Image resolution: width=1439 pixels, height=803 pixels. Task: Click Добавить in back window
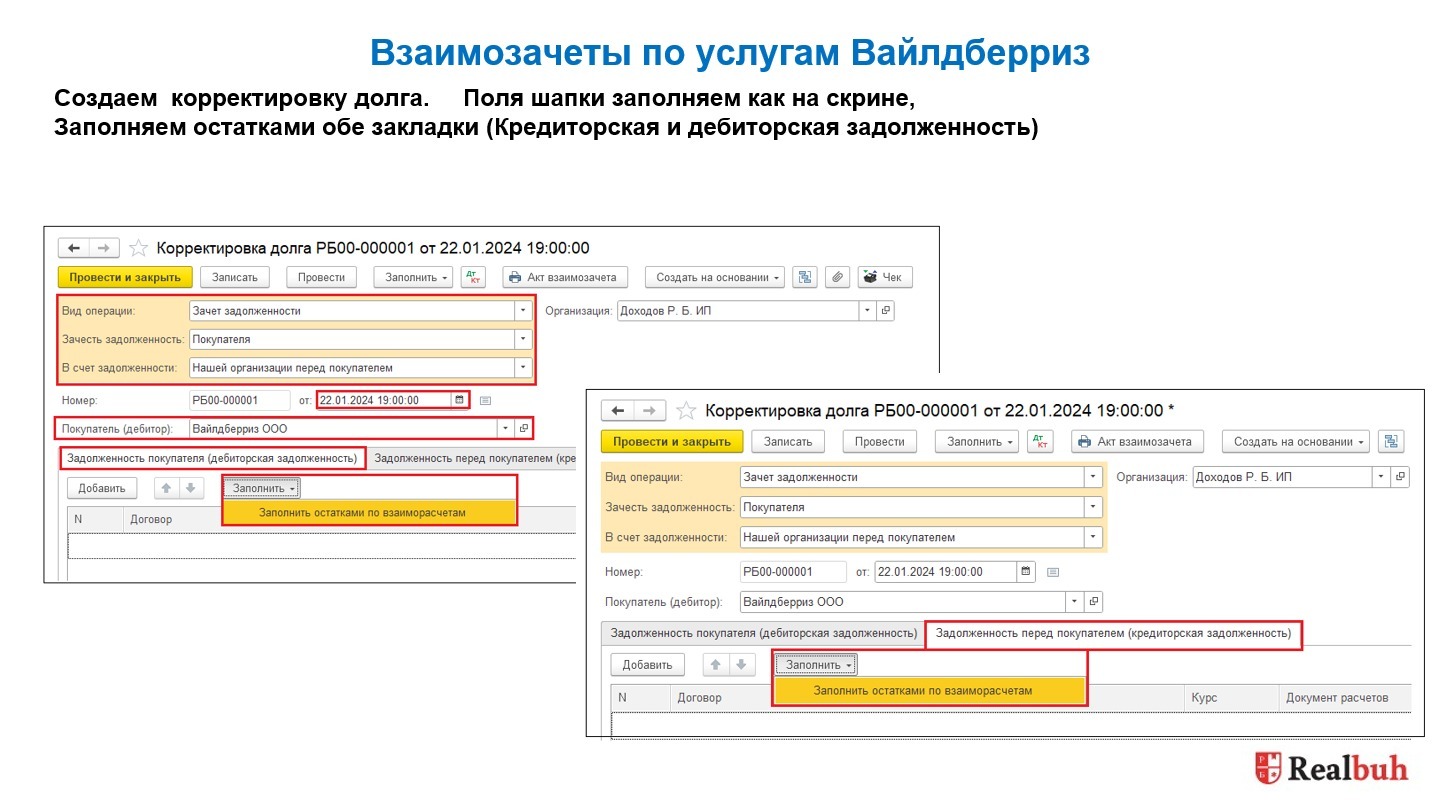[x=102, y=488]
